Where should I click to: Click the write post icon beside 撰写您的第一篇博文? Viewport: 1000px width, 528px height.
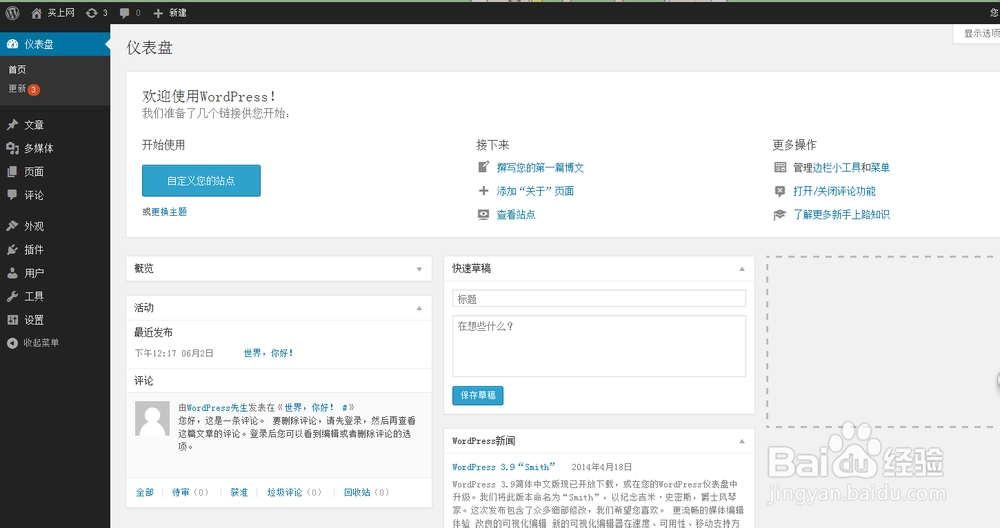(483, 167)
